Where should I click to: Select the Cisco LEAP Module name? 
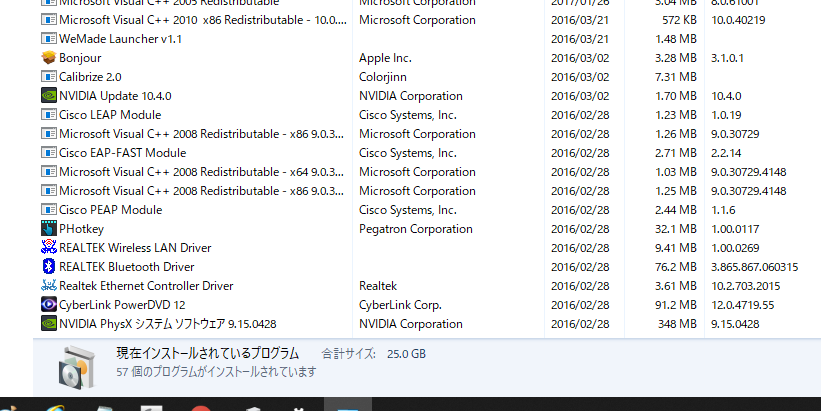(110, 115)
